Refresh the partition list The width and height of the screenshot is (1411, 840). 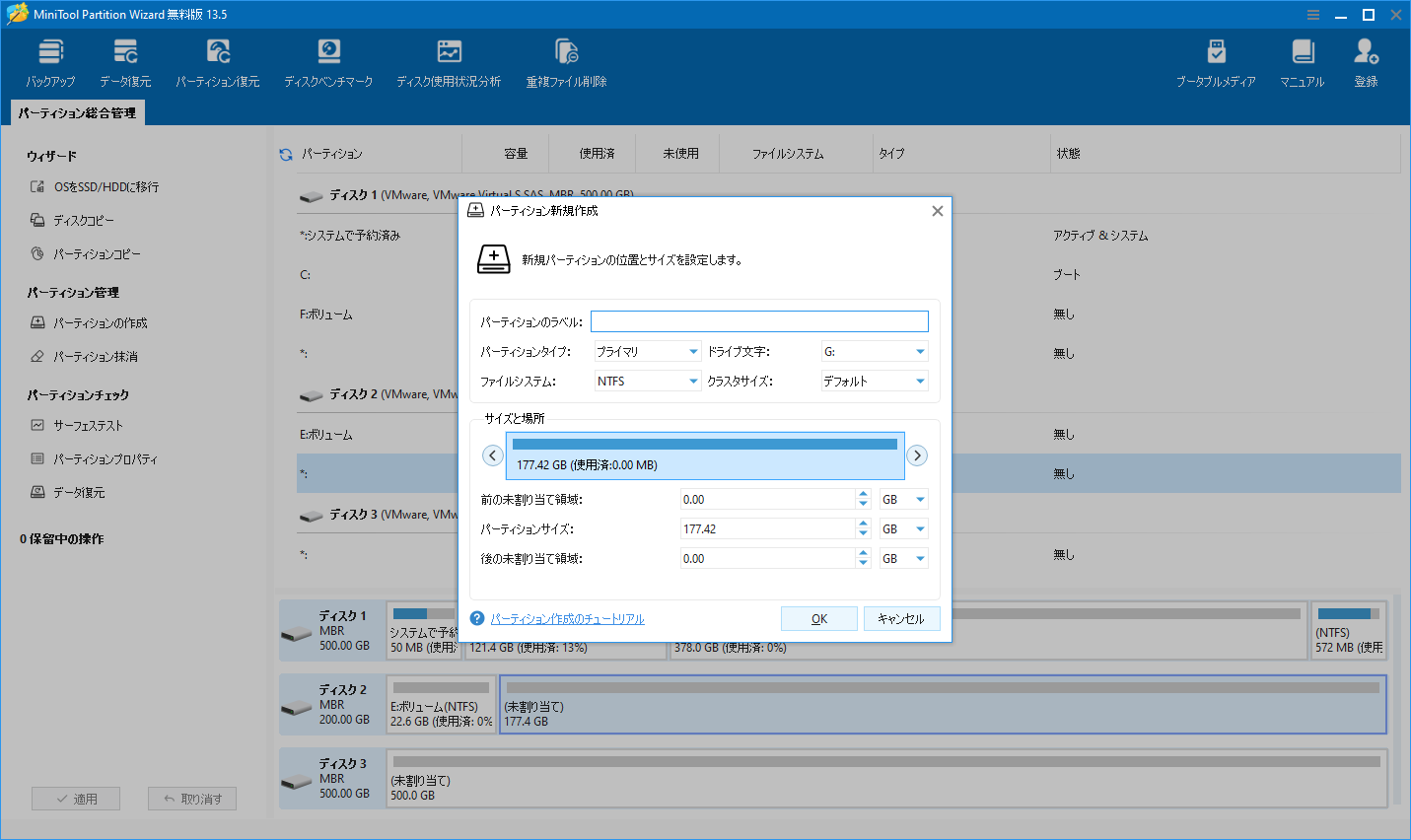coord(285,153)
